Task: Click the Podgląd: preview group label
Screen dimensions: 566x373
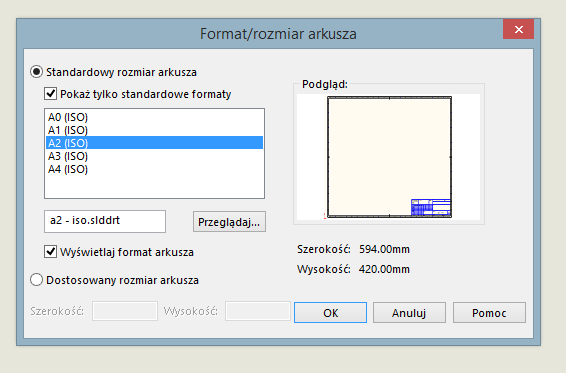Action: (x=325, y=84)
